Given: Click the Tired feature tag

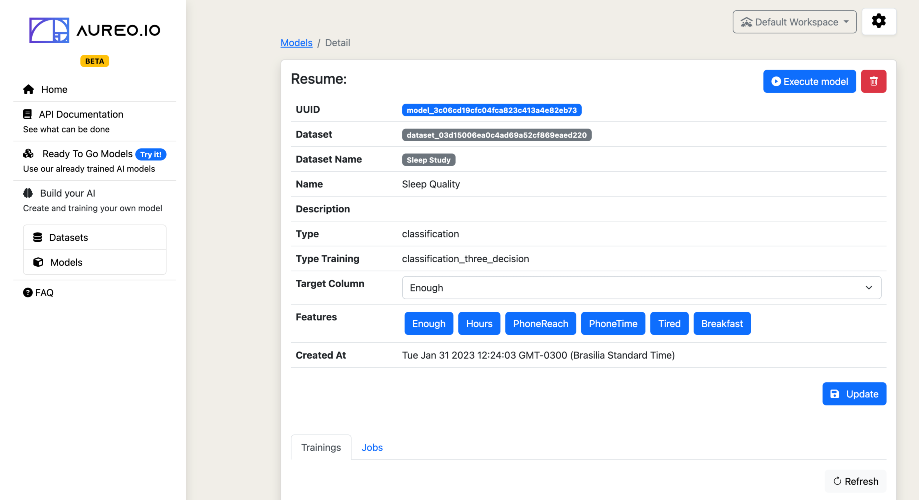Looking at the screenshot, I should pyautogui.click(x=669, y=324).
